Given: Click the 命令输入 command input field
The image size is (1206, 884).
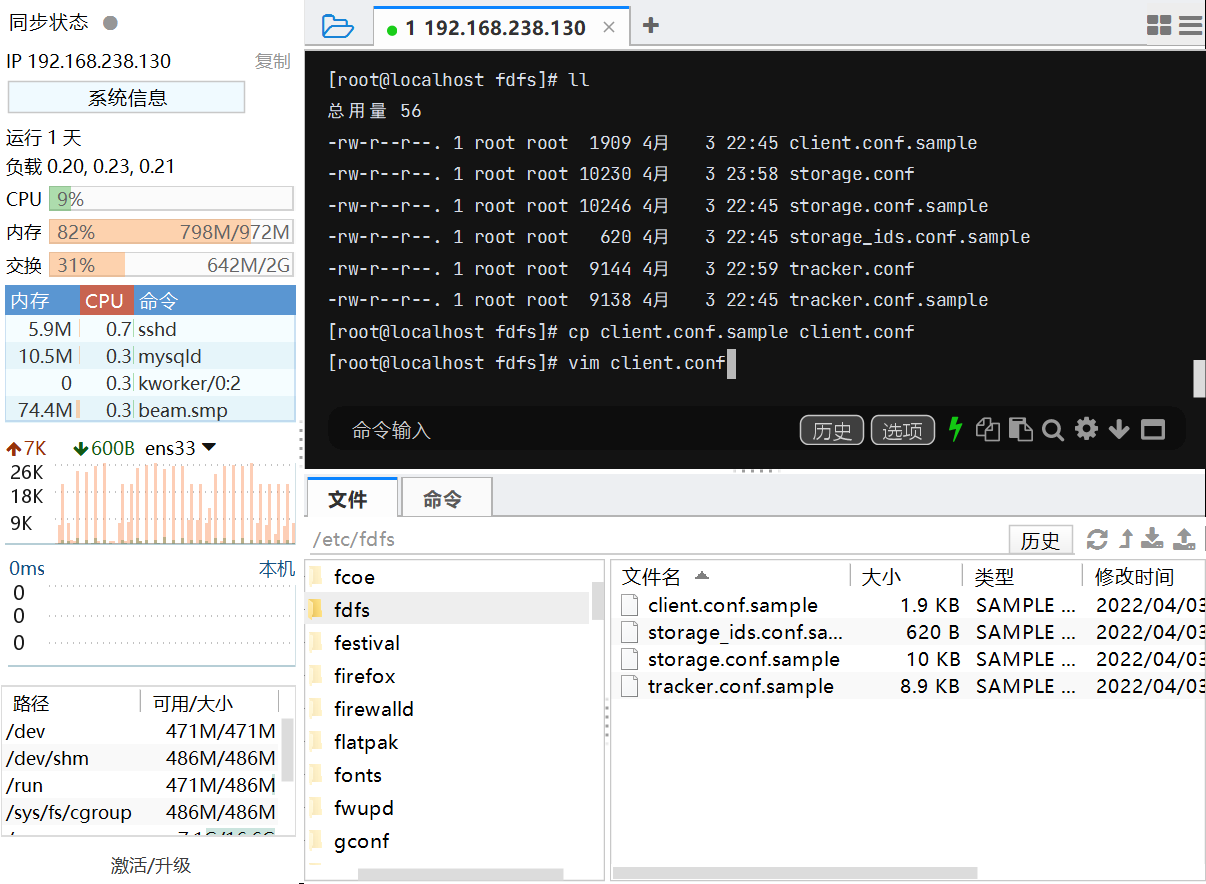Looking at the screenshot, I should point(560,430).
